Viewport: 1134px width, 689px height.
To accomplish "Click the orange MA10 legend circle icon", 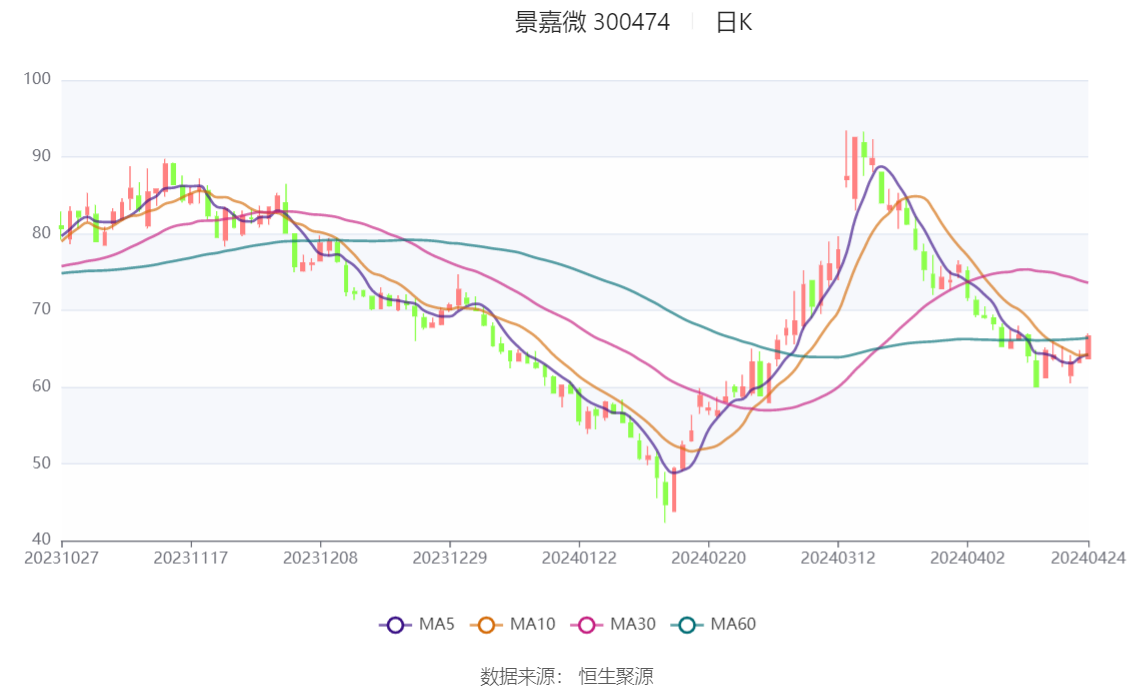I will (486, 625).
